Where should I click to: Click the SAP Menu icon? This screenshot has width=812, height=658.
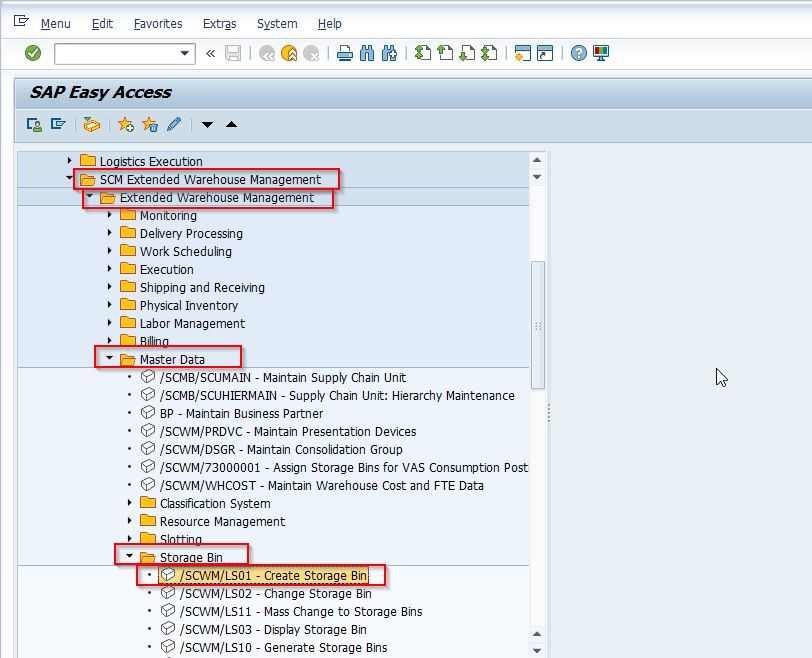[x=58, y=125]
